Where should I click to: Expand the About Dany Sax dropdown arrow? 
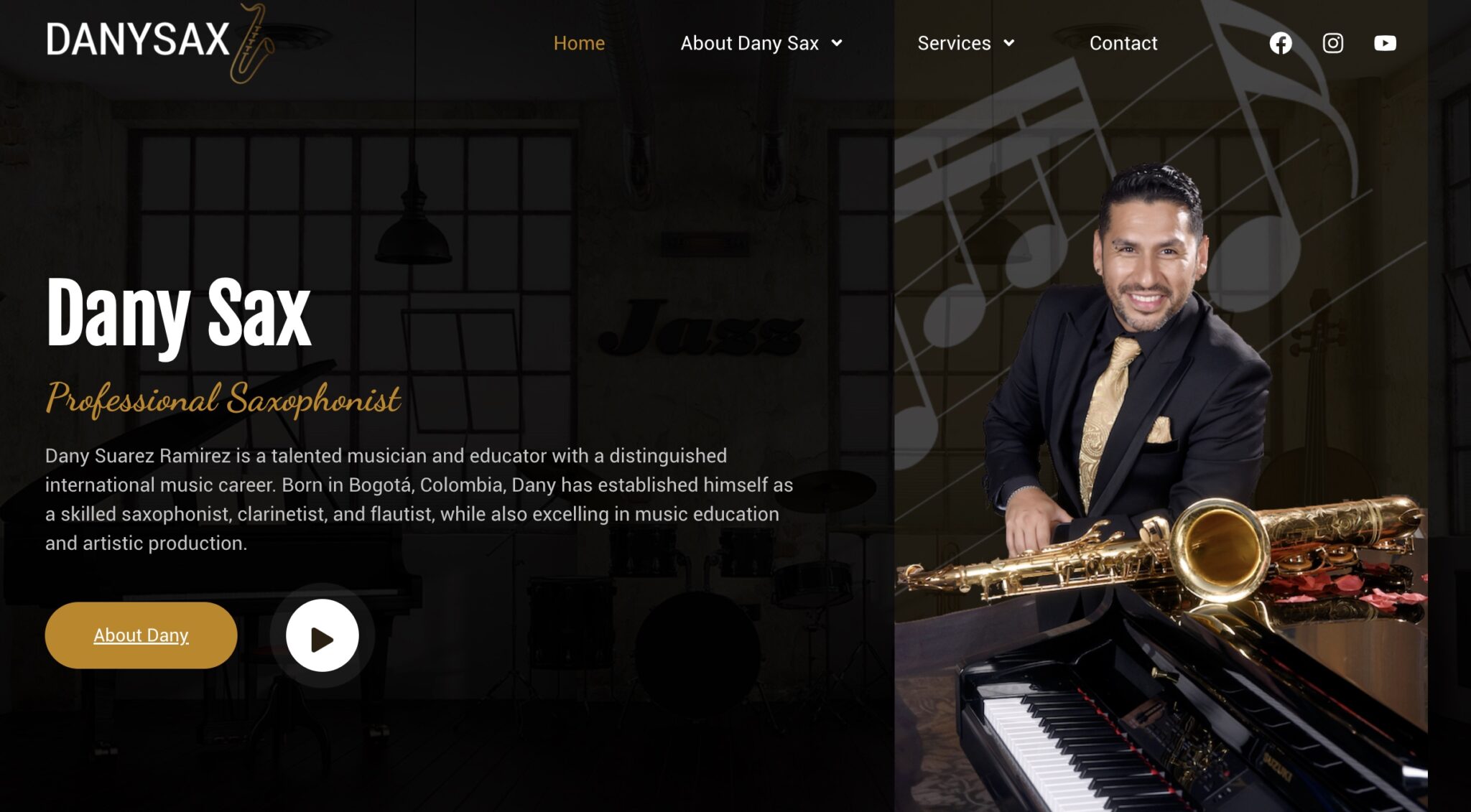pos(837,43)
